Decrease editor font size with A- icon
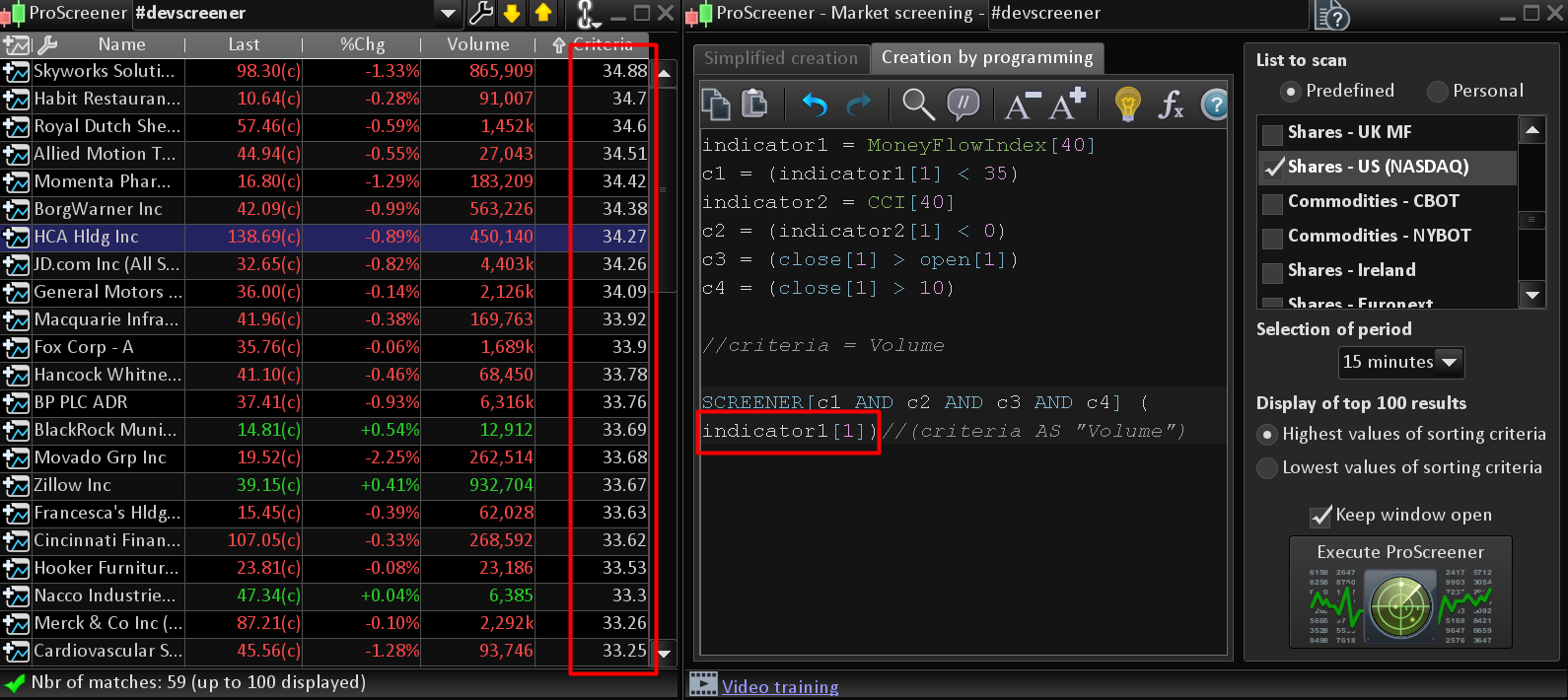Screen dimensions: 1568x700 pyautogui.click(x=1022, y=104)
